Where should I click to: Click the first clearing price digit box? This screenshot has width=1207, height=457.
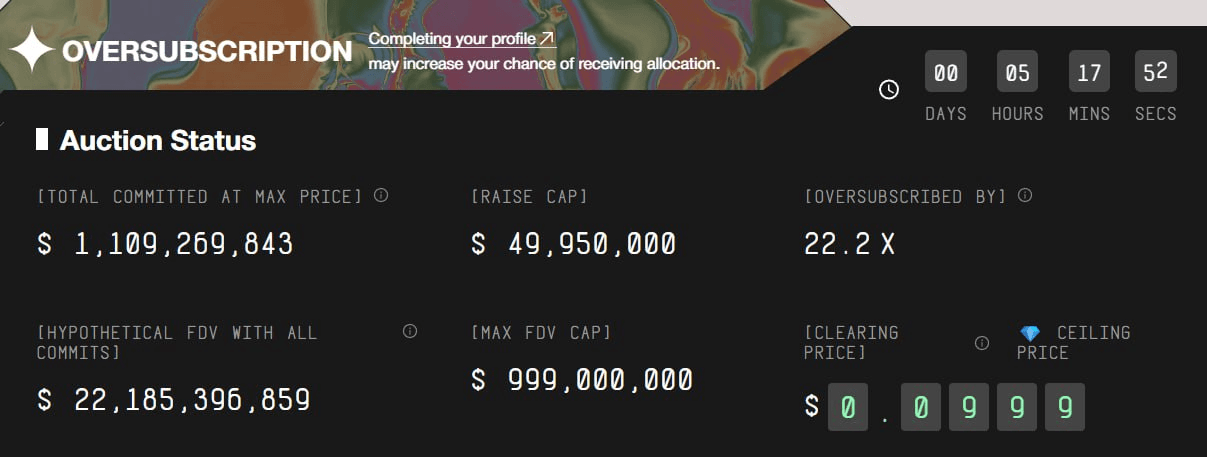point(848,407)
